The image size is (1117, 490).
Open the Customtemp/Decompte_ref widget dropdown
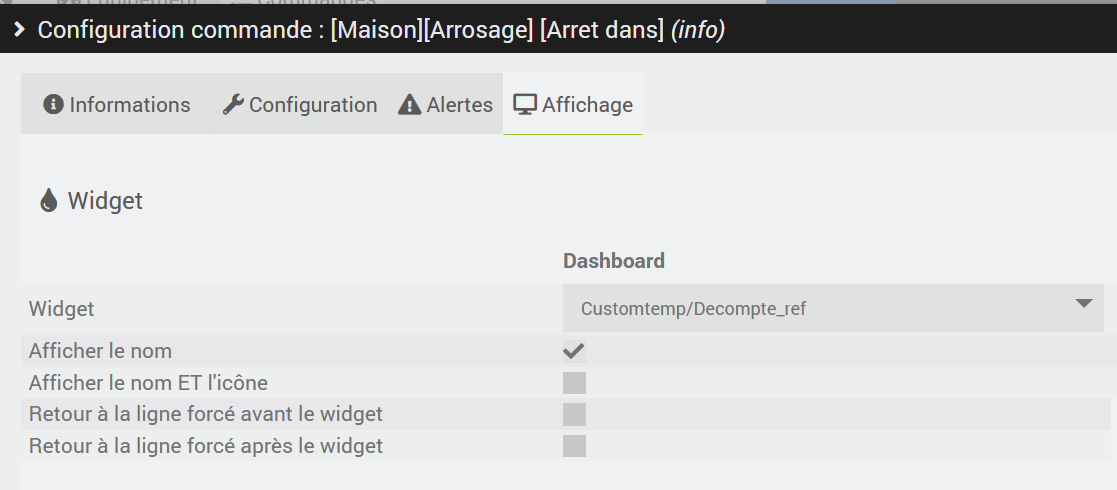point(833,308)
